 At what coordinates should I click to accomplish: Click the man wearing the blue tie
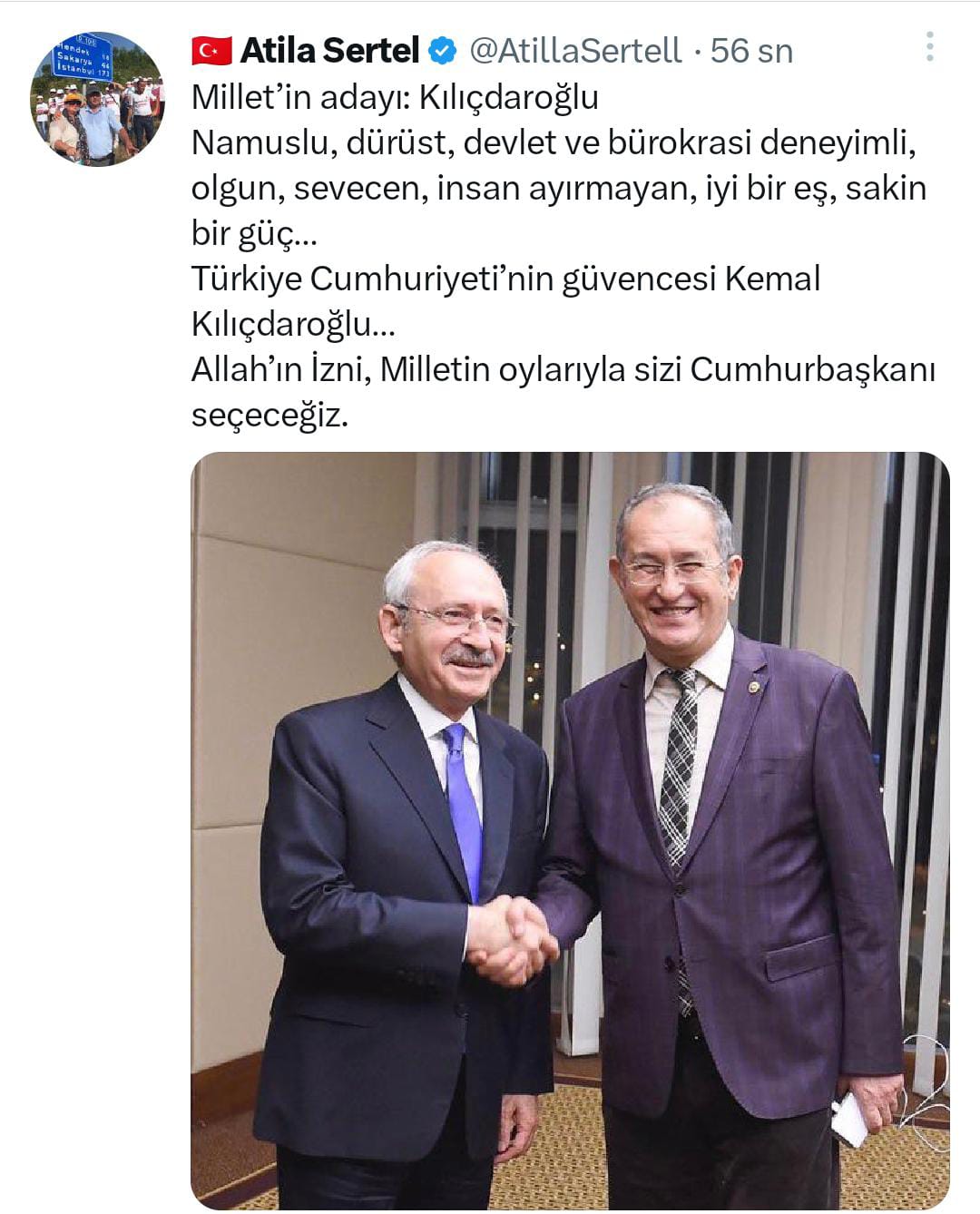(404, 871)
